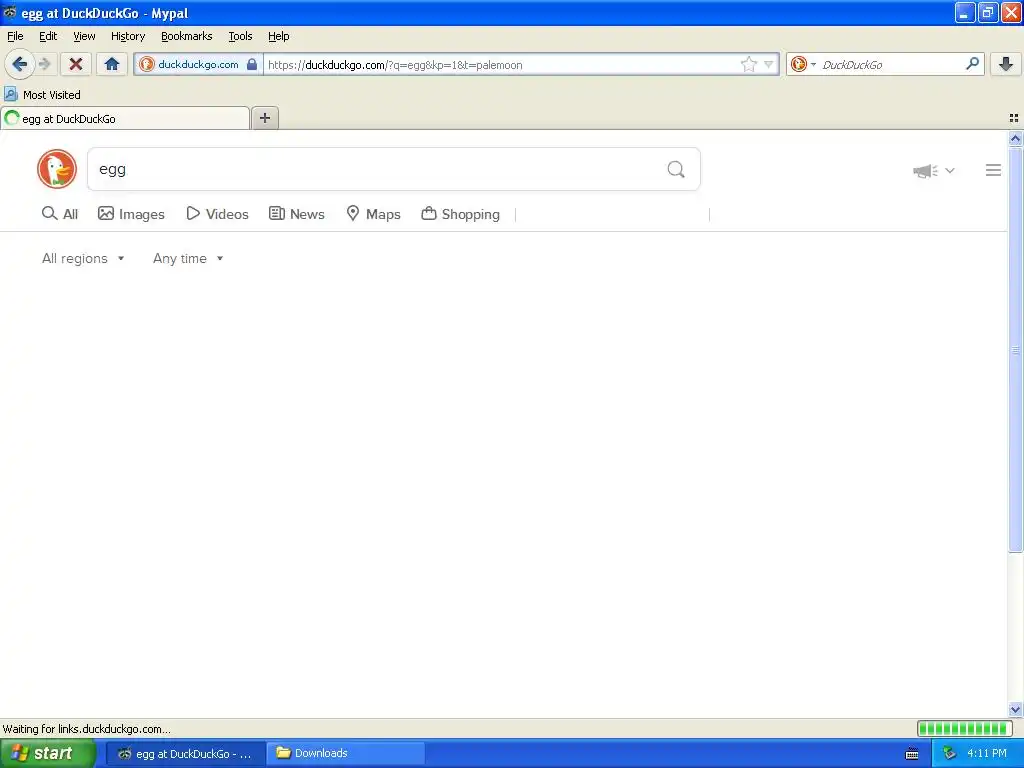Open the hamburger side menu
This screenshot has height=768, width=1024.
tap(993, 170)
